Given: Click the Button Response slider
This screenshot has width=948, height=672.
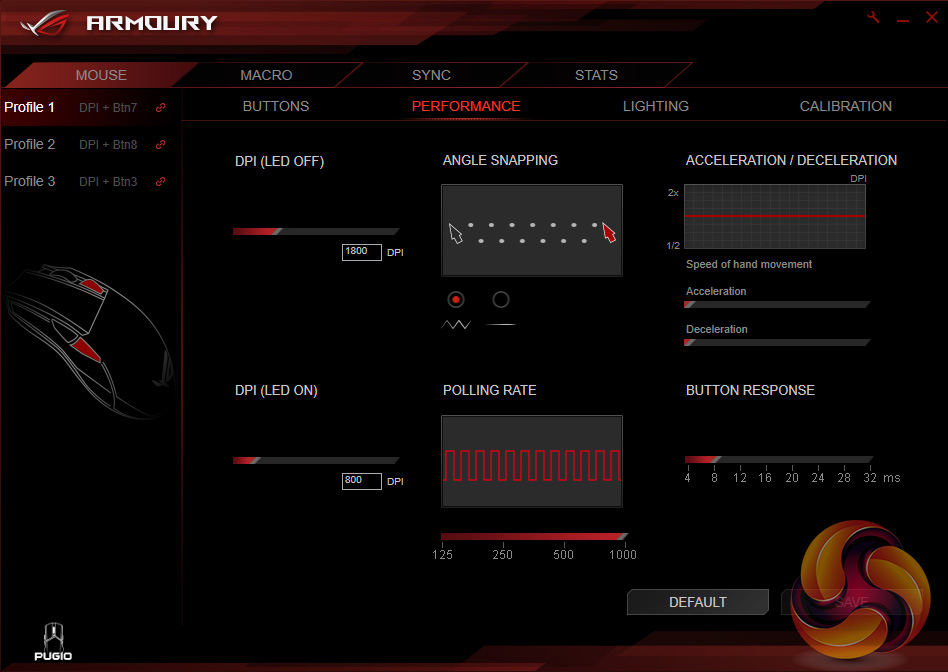Looking at the screenshot, I should 779,460.
